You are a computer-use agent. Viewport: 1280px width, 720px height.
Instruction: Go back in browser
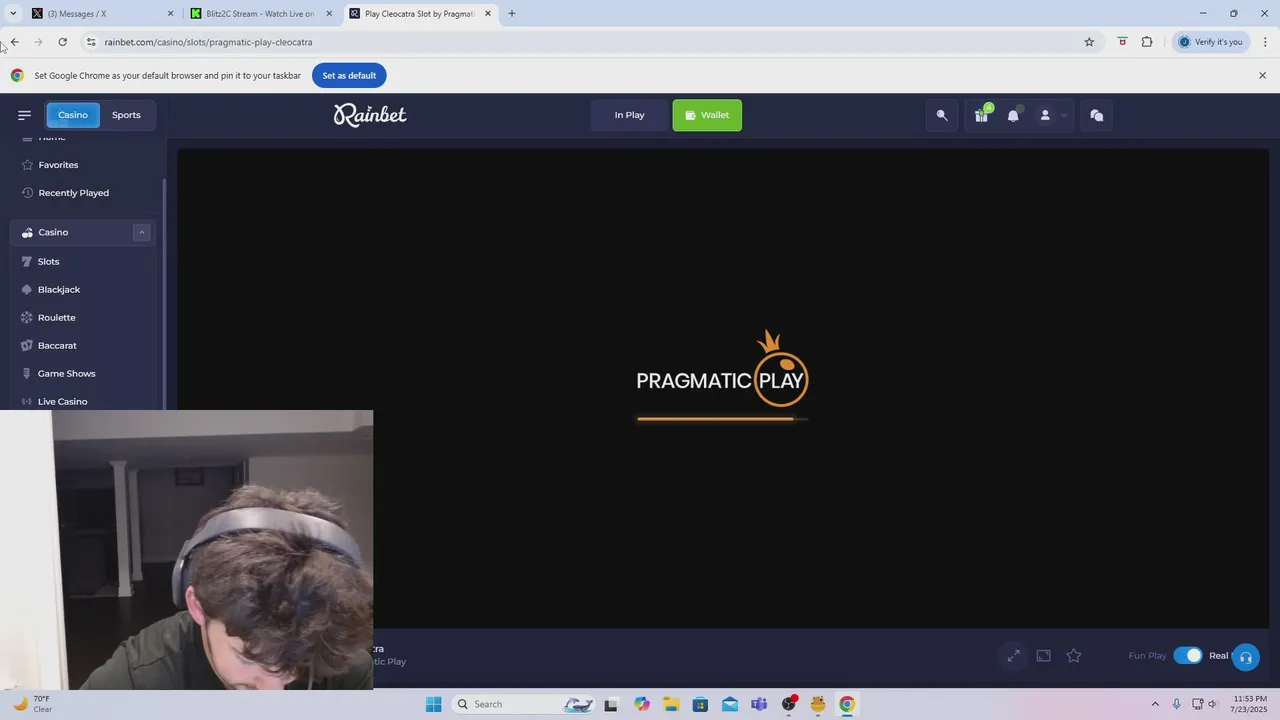point(14,42)
